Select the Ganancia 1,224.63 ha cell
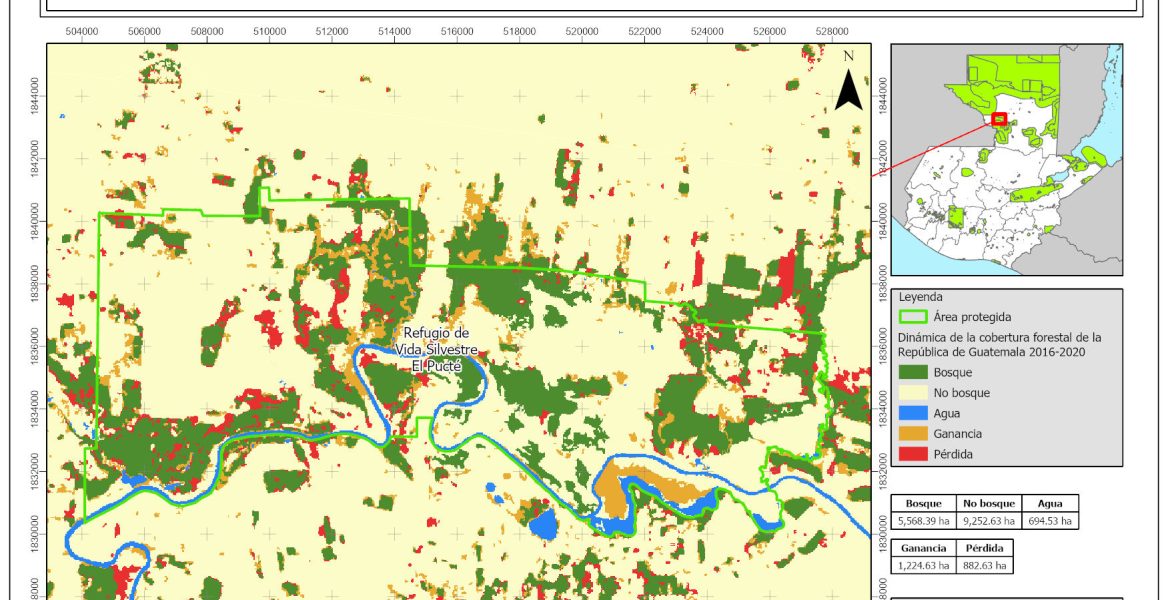The height and width of the screenshot is (600, 1170). [x=922, y=565]
